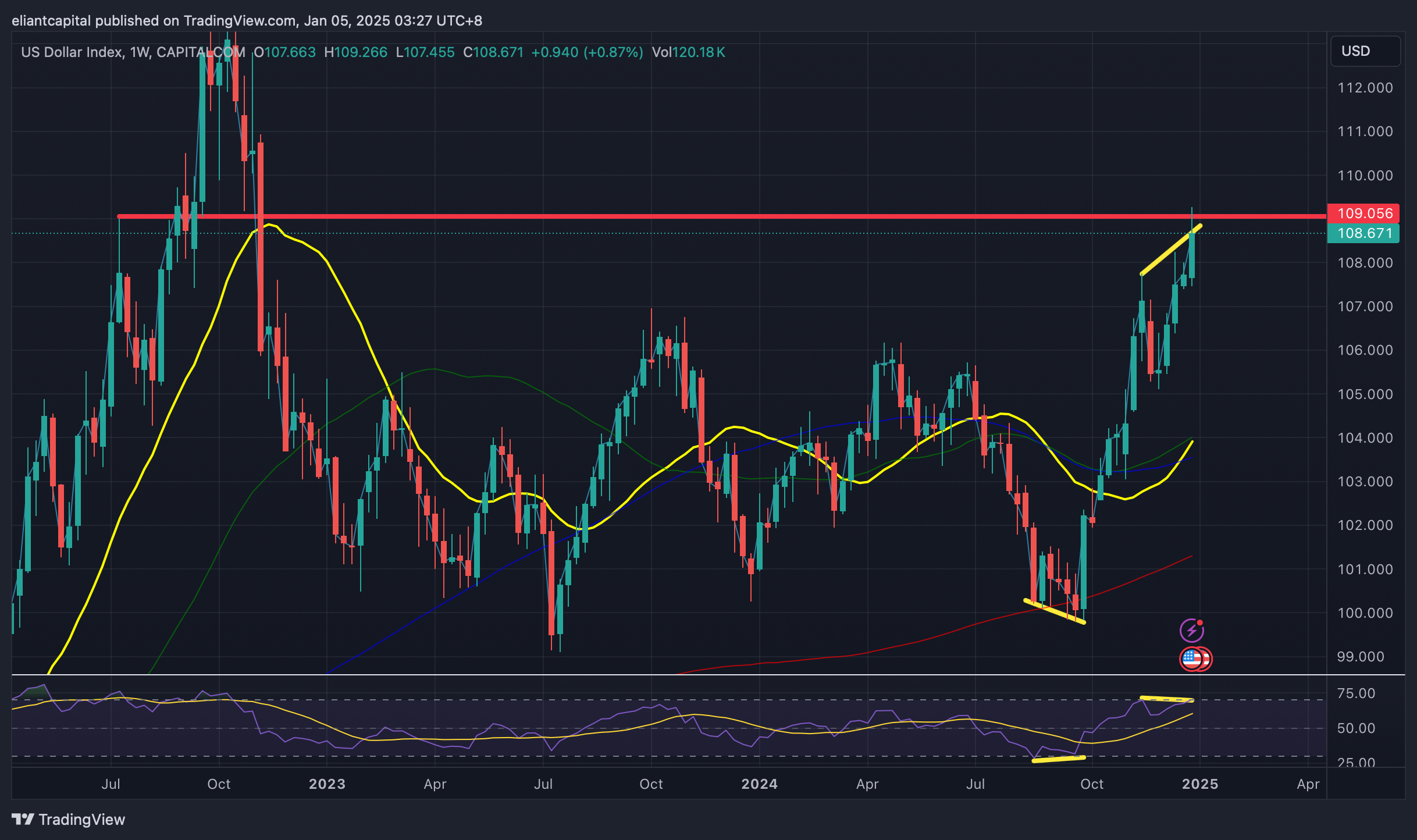The image size is (1417, 840).
Task: Click the Vol 120.18K volume readout
Action: click(x=688, y=52)
